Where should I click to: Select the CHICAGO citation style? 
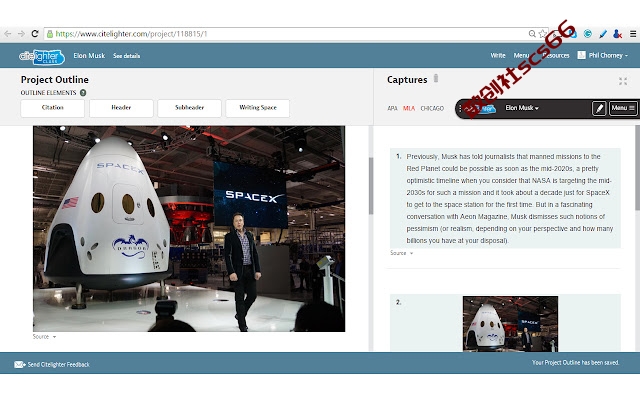pos(432,108)
